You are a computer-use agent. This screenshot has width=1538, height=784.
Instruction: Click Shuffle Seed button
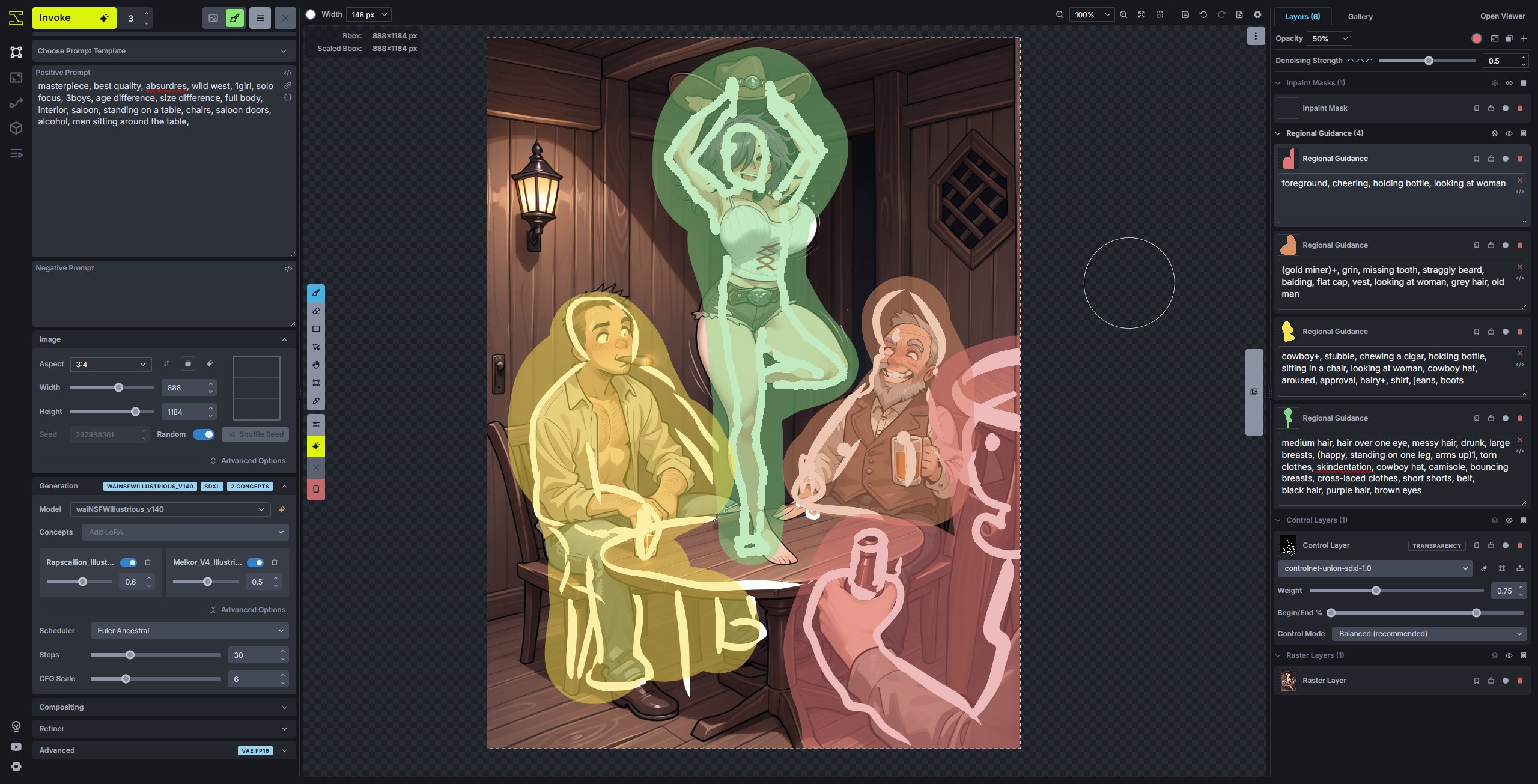[x=255, y=434]
